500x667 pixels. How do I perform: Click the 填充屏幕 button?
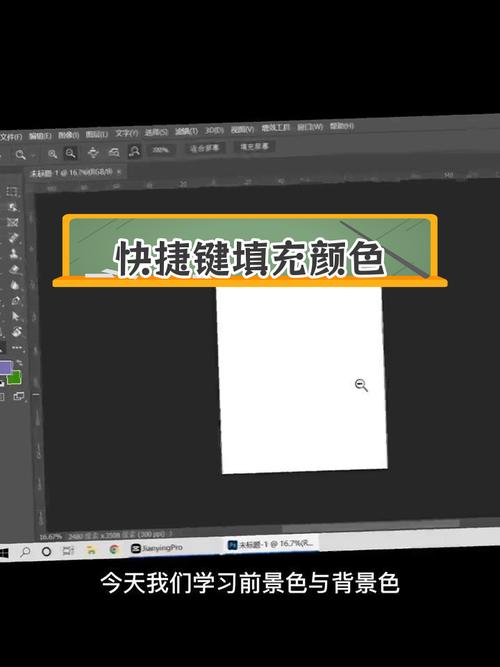tap(254, 146)
